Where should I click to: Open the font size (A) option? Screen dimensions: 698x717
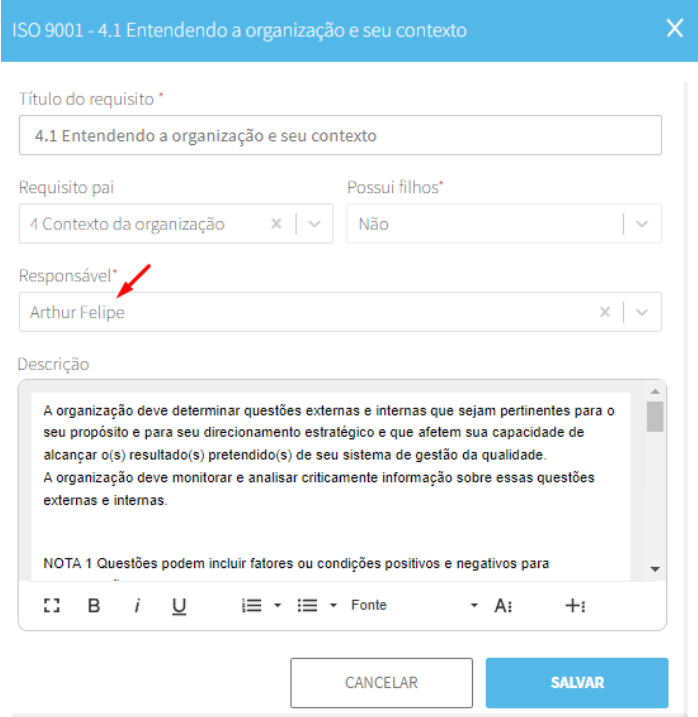[503, 605]
